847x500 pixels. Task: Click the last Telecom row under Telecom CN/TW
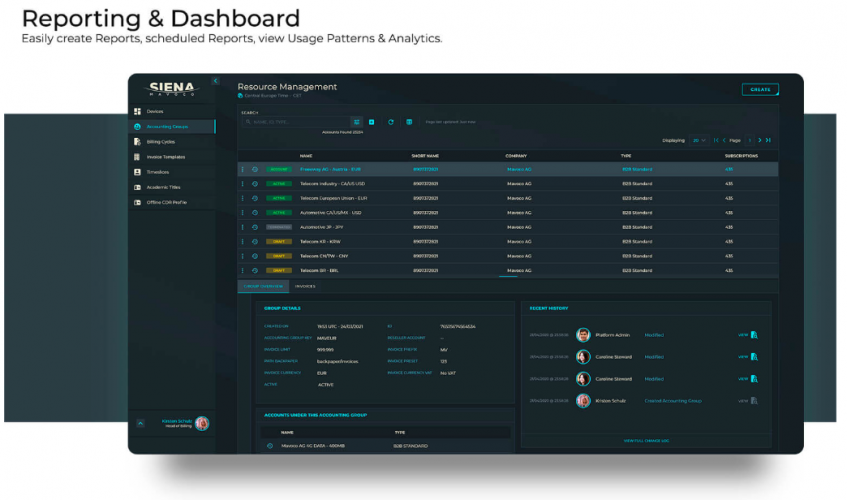508,271
